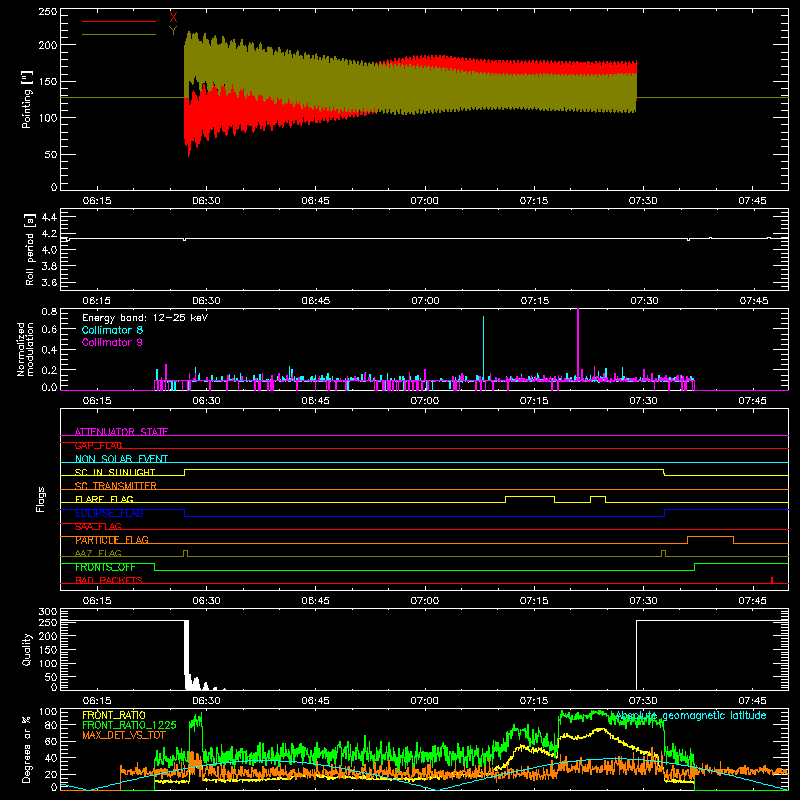Click the 0.4 tick label on modulation axis
The height and width of the screenshot is (800, 800).
(x=49, y=350)
